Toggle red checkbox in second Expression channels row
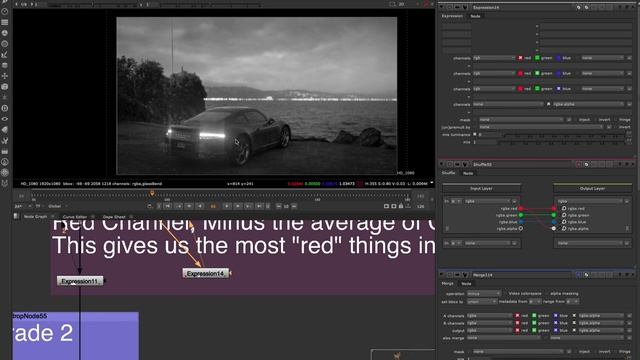 [520, 73]
